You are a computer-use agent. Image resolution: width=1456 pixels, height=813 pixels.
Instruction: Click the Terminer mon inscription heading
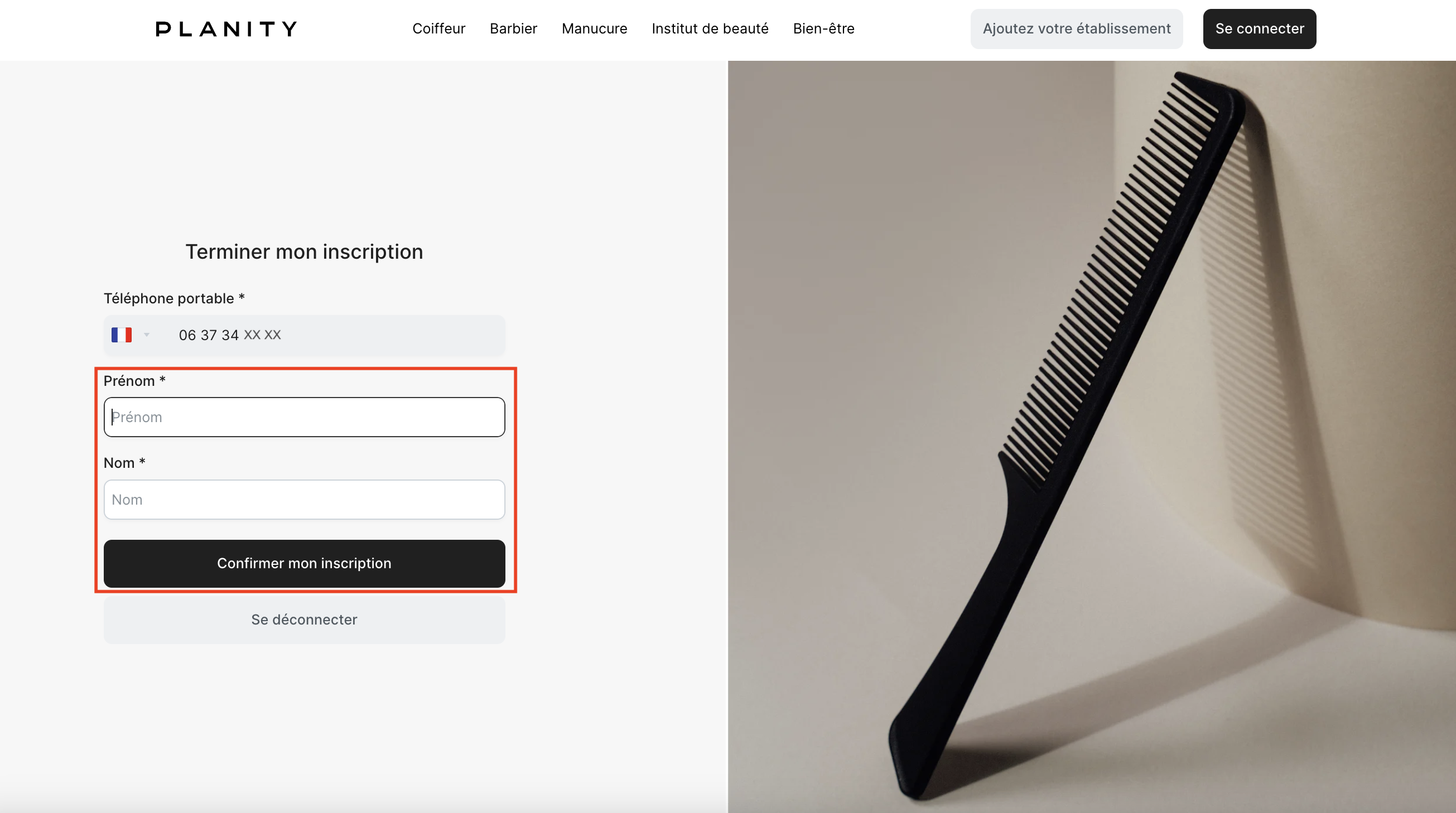[304, 252]
